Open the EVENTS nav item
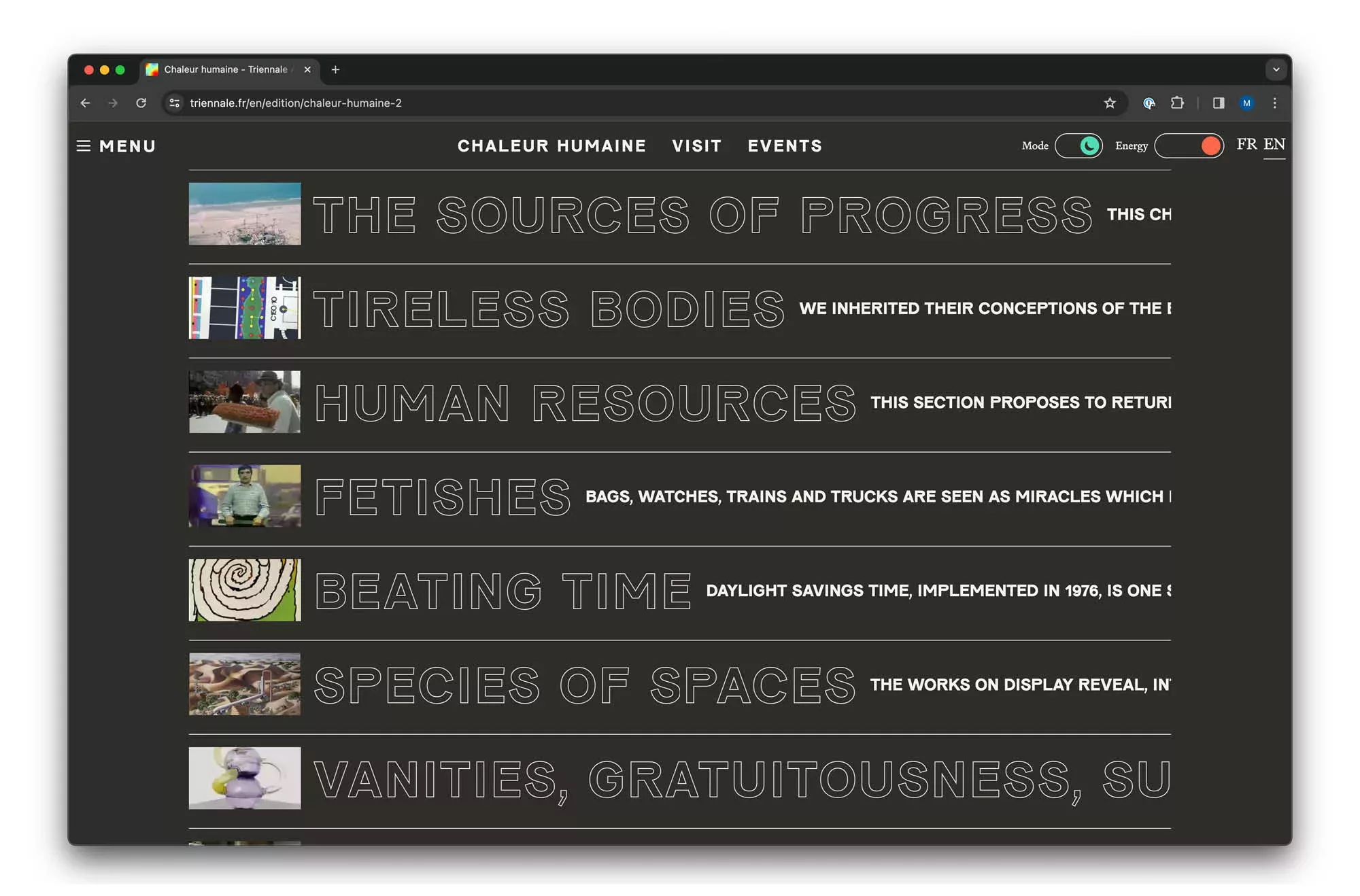 tap(785, 146)
